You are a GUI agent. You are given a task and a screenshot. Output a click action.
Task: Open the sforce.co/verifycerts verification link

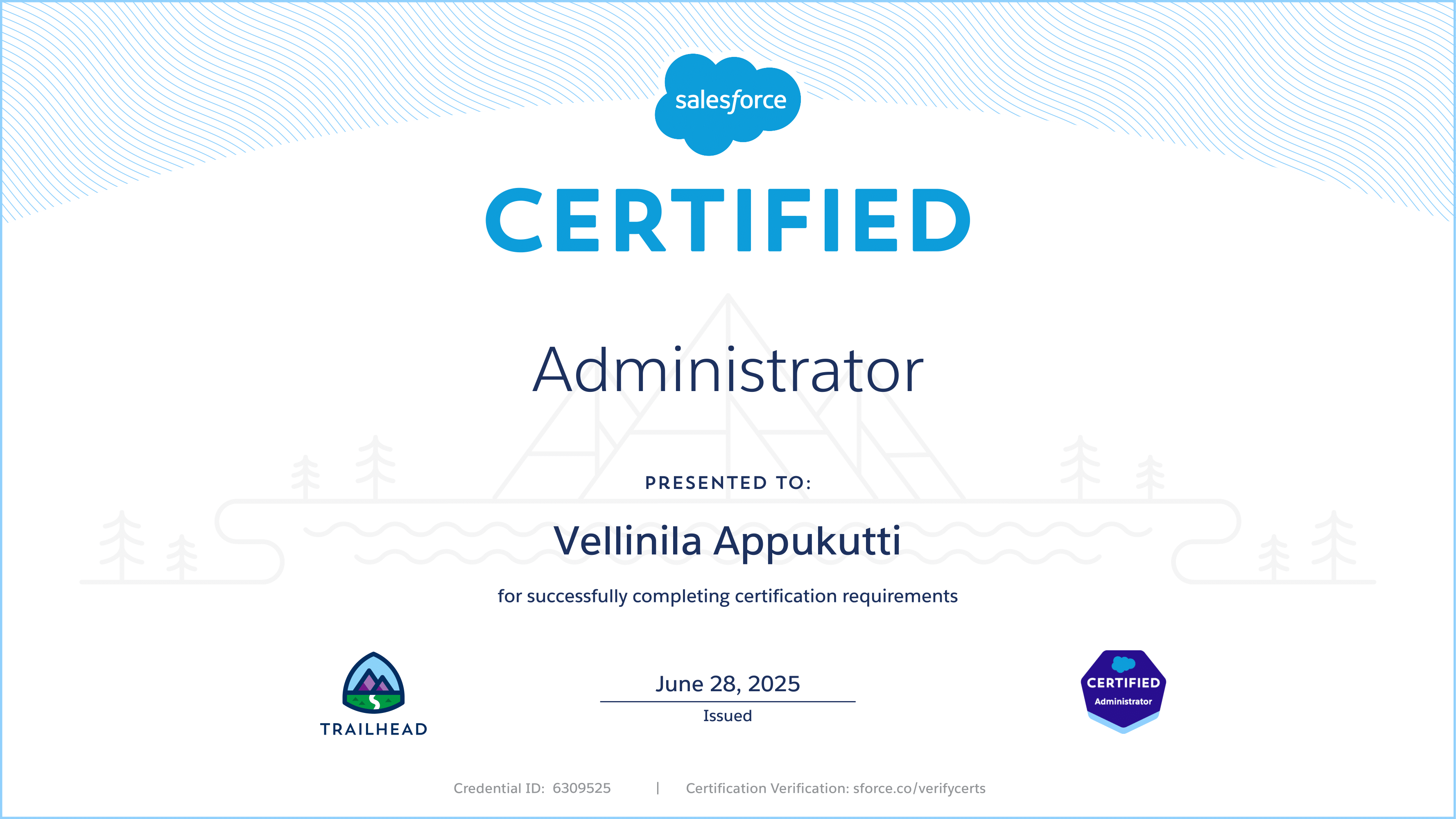click(x=919, y=788)
